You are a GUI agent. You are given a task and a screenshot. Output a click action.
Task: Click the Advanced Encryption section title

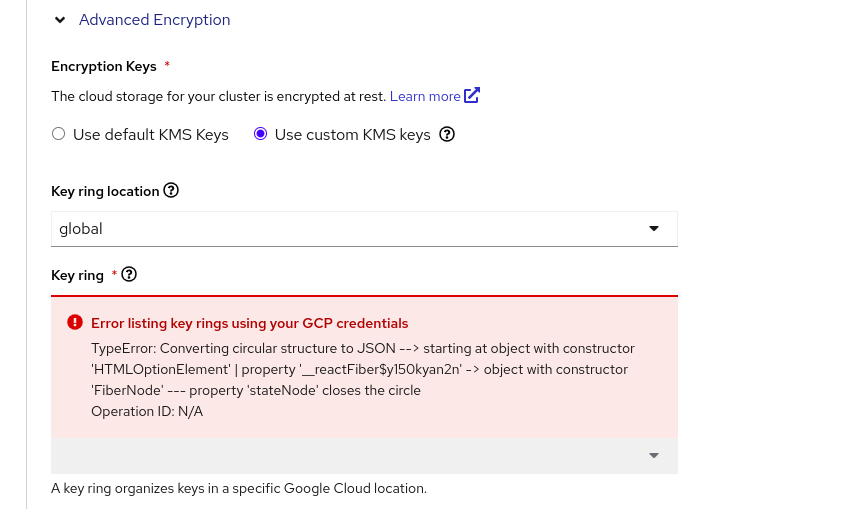[x=154, y=20]
